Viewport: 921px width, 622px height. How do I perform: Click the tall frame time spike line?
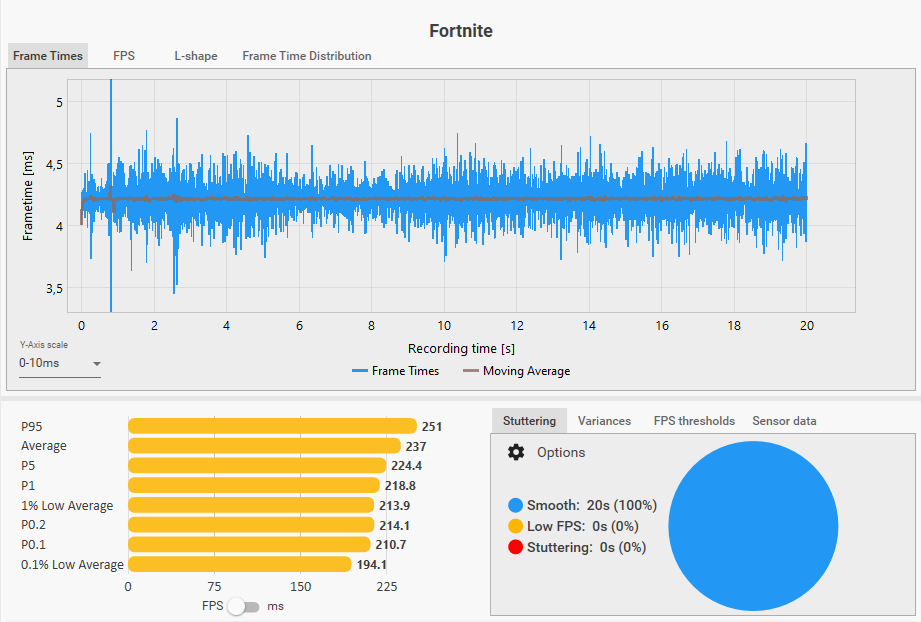coord(110,196)
